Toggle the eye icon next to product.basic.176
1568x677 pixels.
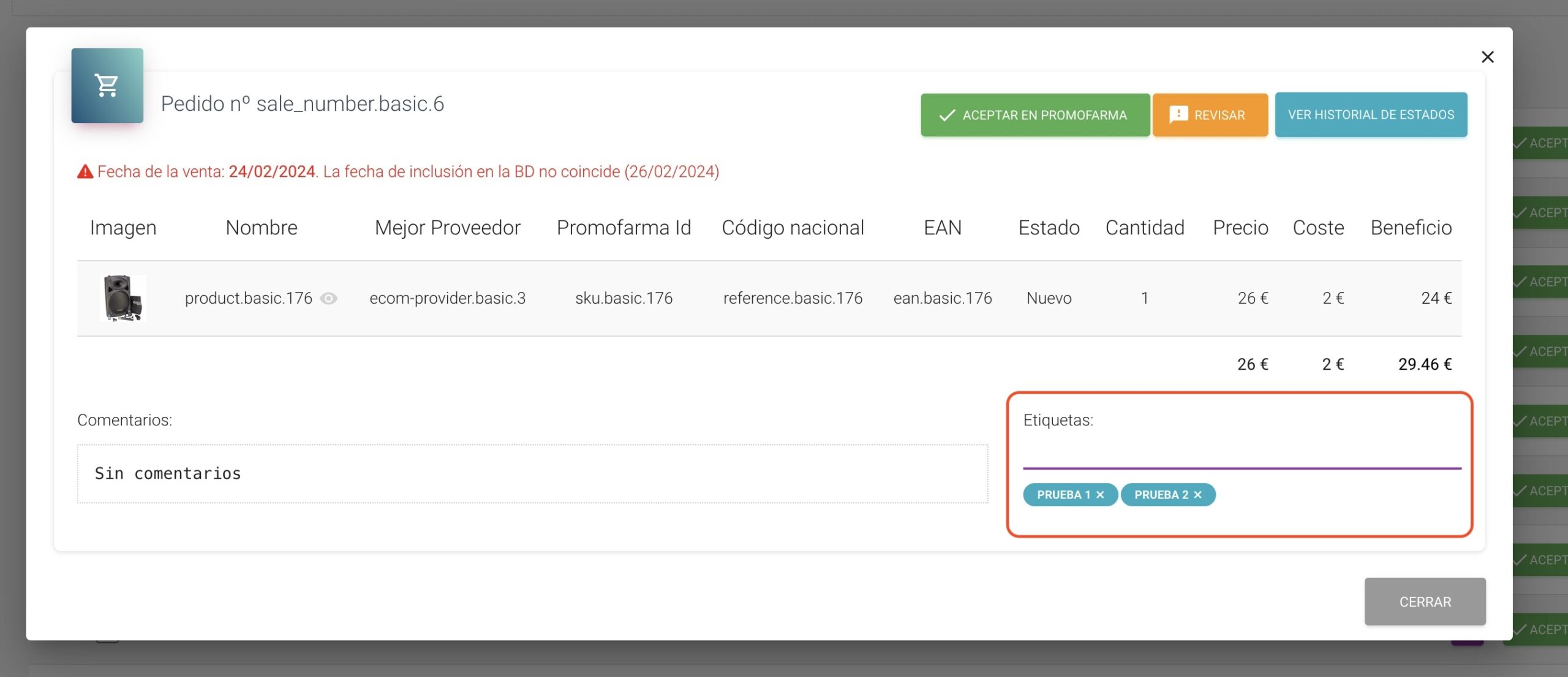click(x=329, y=299)
